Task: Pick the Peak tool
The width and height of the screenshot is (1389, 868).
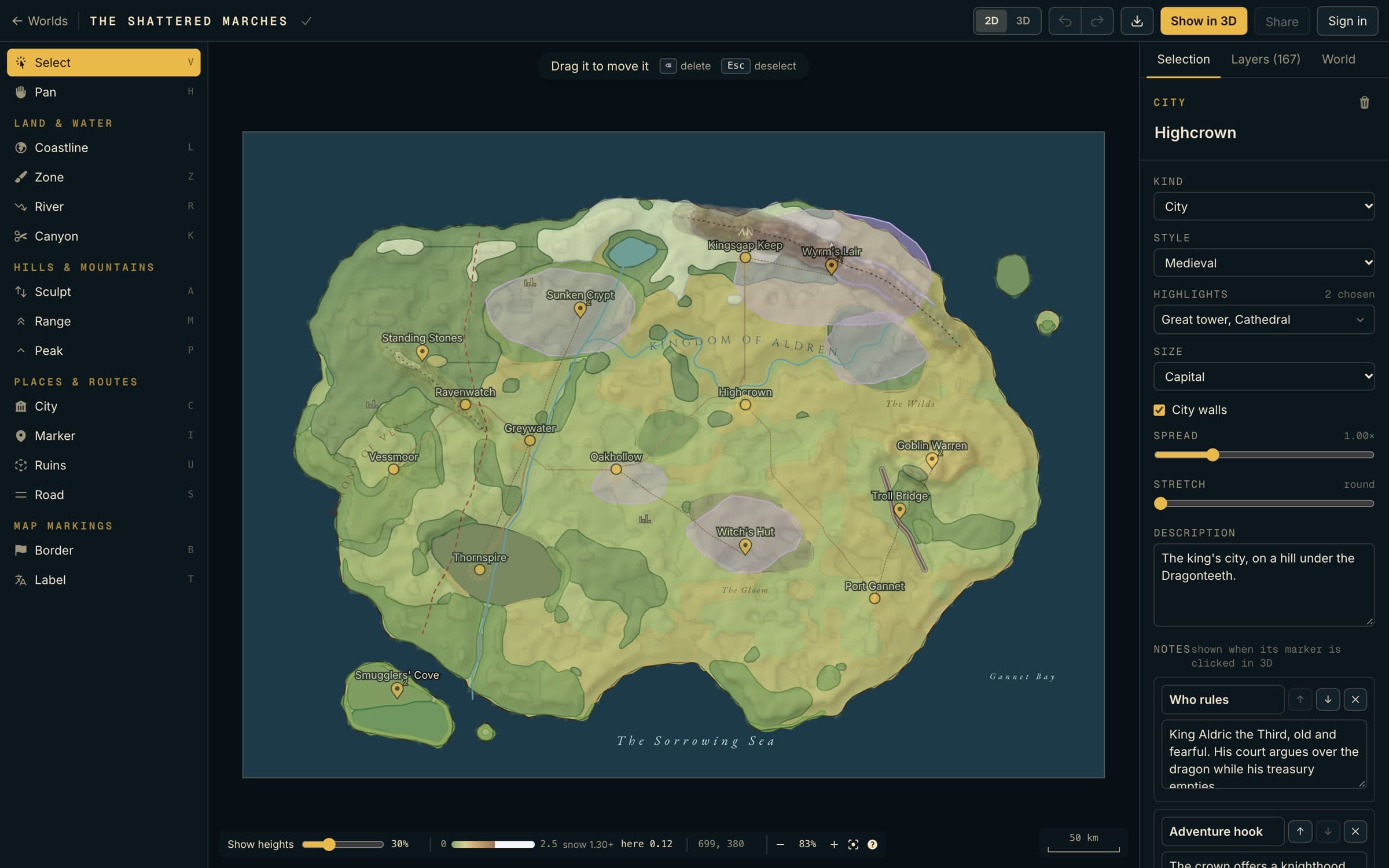Action: pos(104,351)
